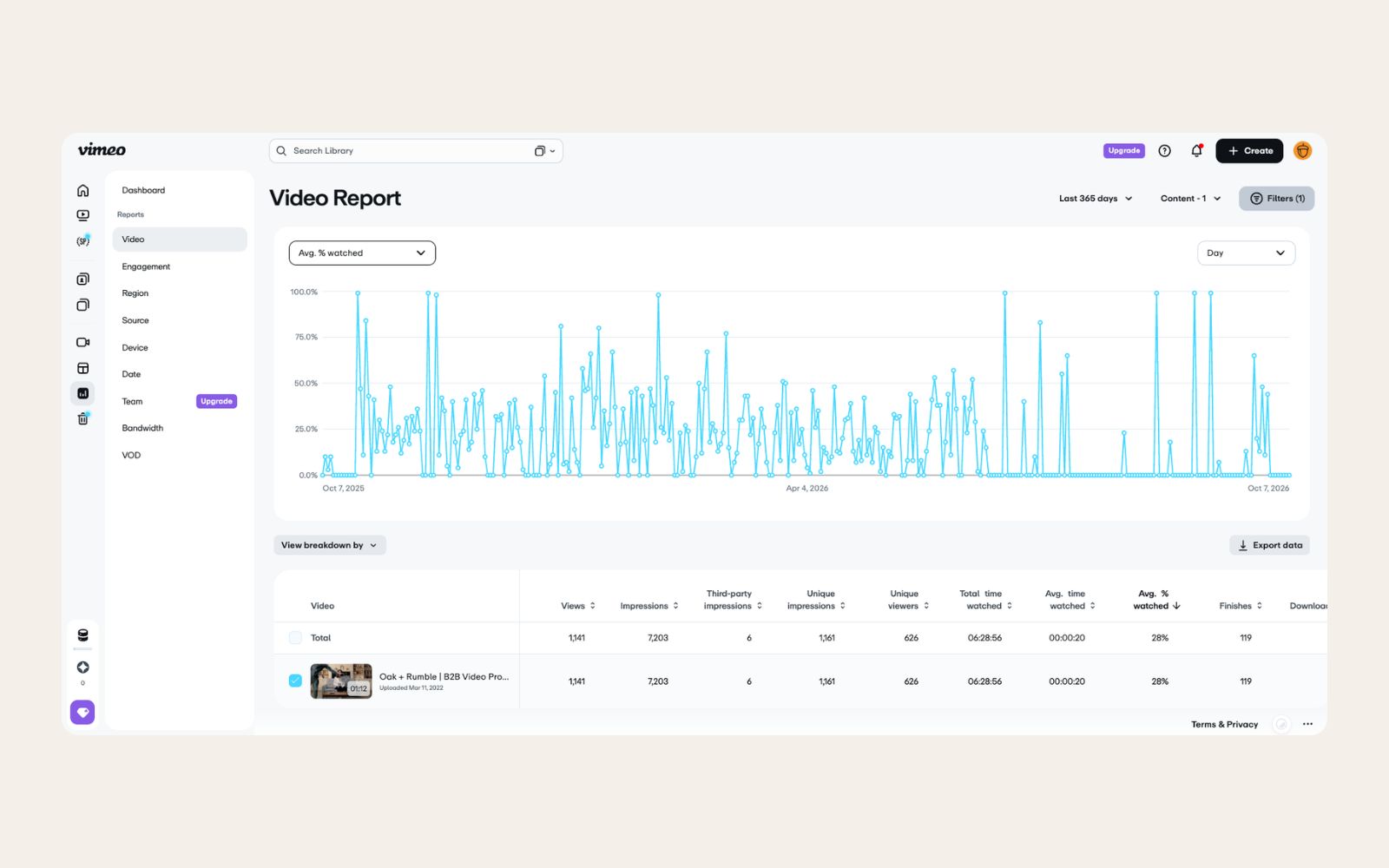The height and width of the screenshot is (868, 1389).
Task: Open the acorn profile avatar
Action: (x=1302, y=151)
